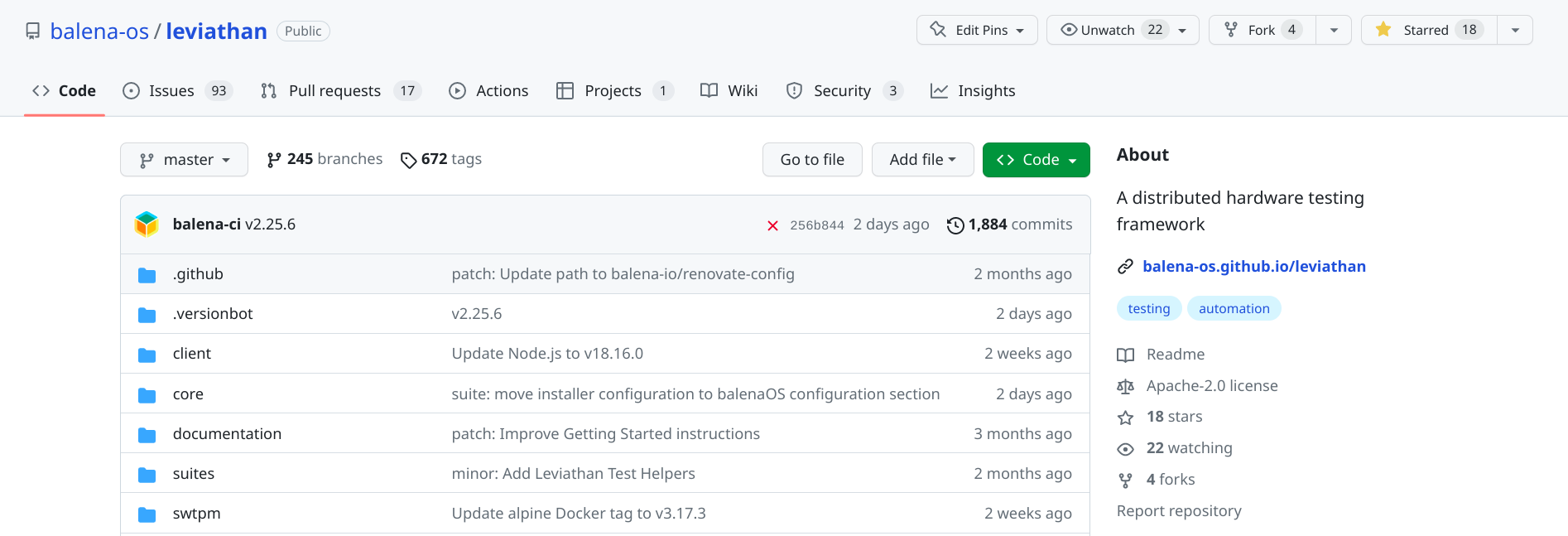Open the Projects tab
Viewport: 1568px width, 536px height.
(614, 91)
